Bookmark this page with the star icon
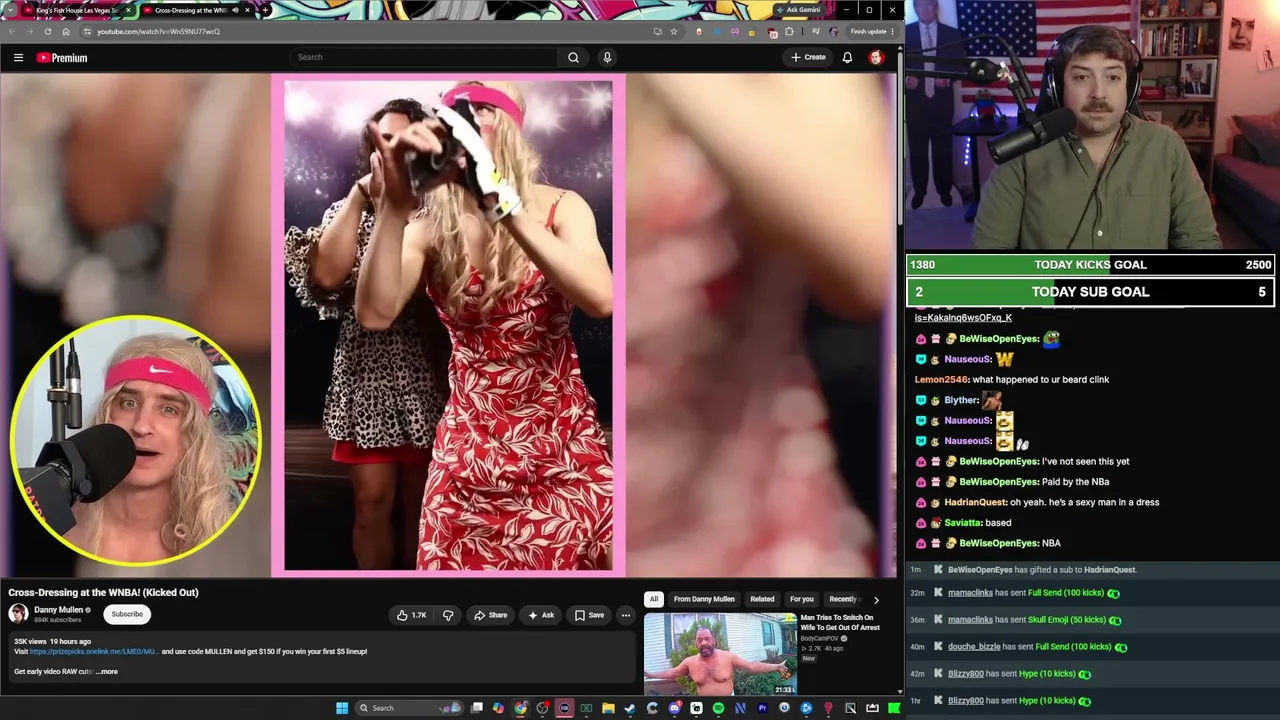 click(x=674, y=31)
